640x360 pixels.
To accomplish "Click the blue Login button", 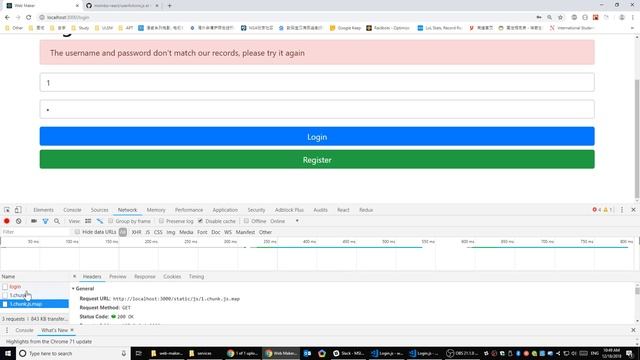I will coord(317,136).
